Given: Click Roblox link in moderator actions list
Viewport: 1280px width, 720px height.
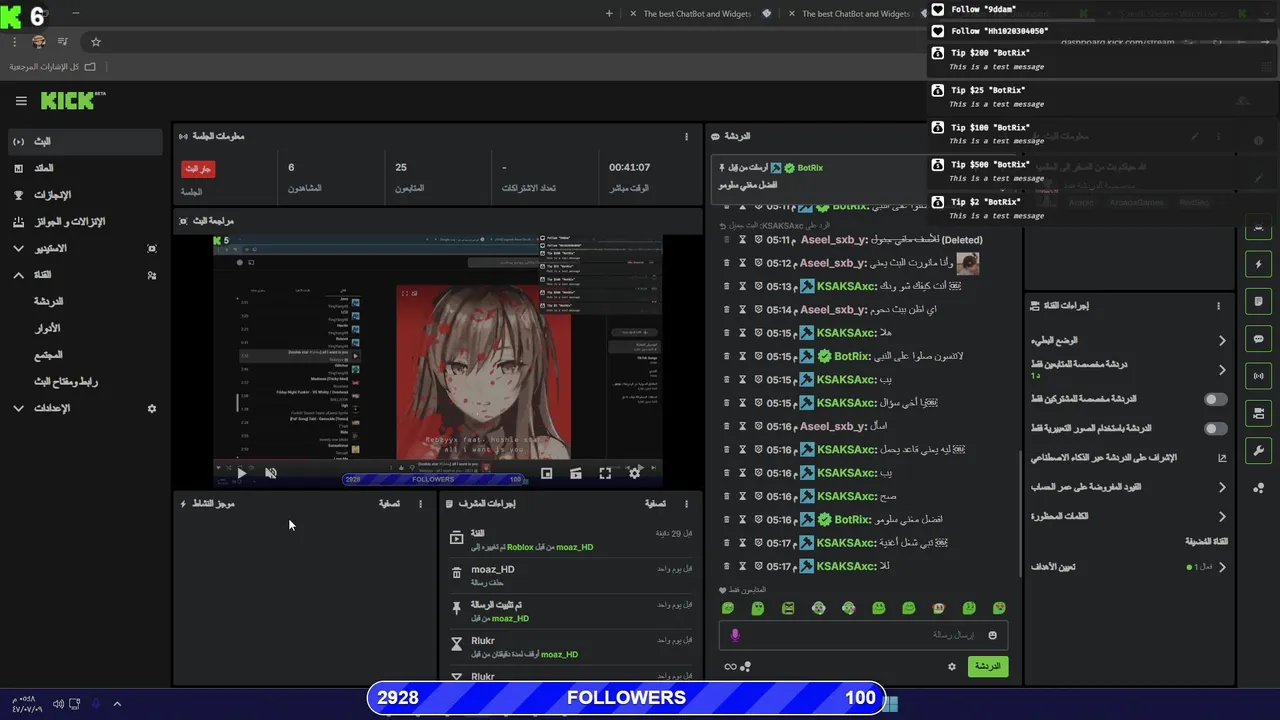Looking at the screenshot, I should click(520, 547).
